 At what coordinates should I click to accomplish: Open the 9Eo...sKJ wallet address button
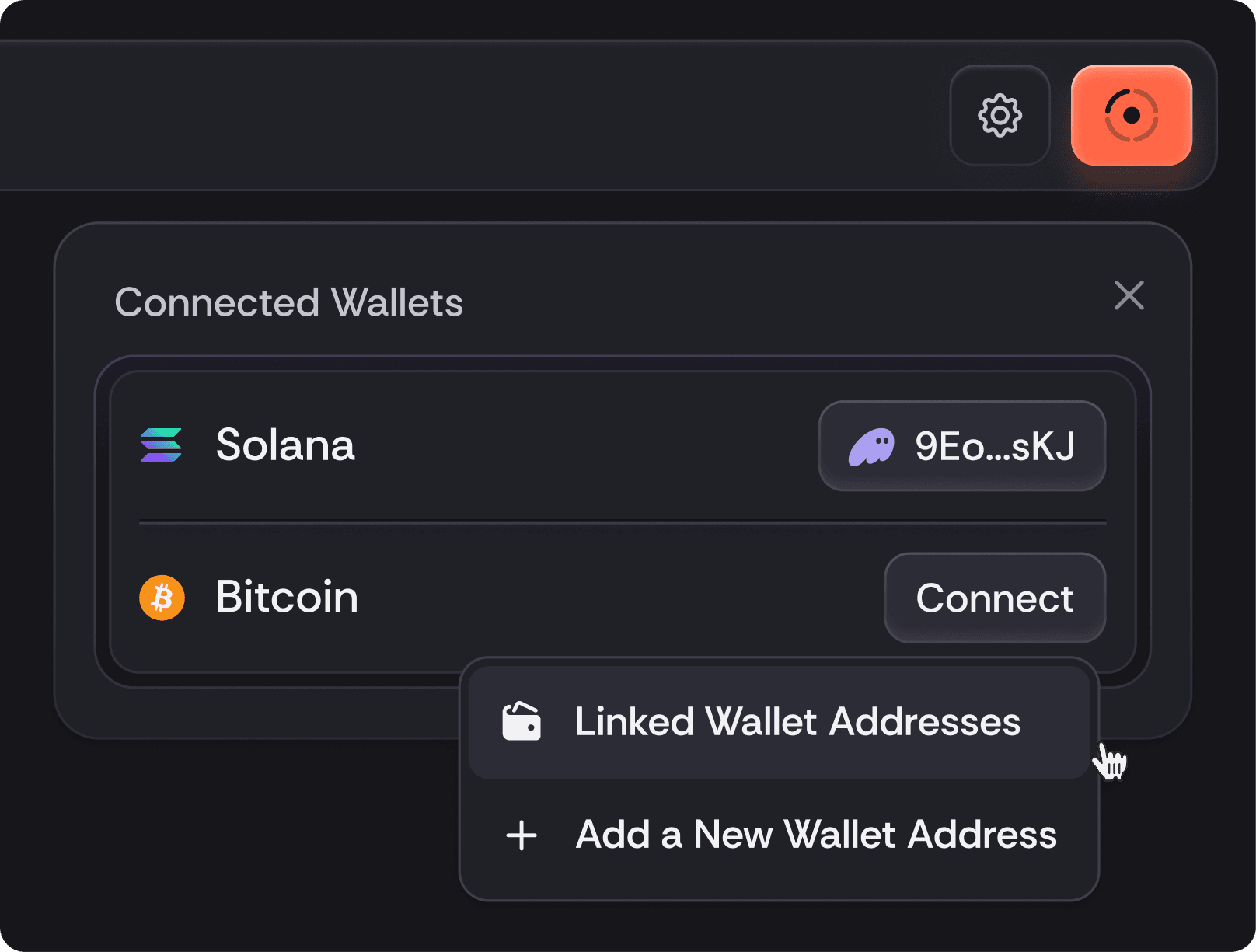coord(961,446)
